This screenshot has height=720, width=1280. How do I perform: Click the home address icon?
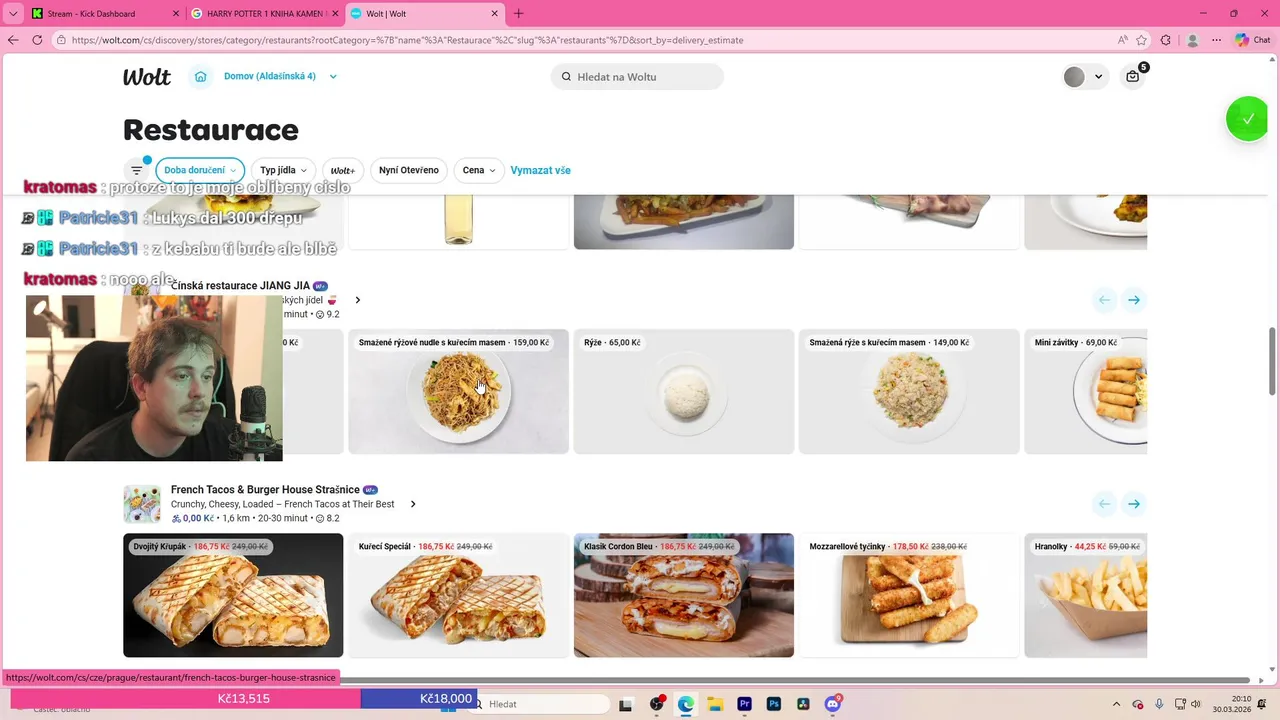[201, 77]
